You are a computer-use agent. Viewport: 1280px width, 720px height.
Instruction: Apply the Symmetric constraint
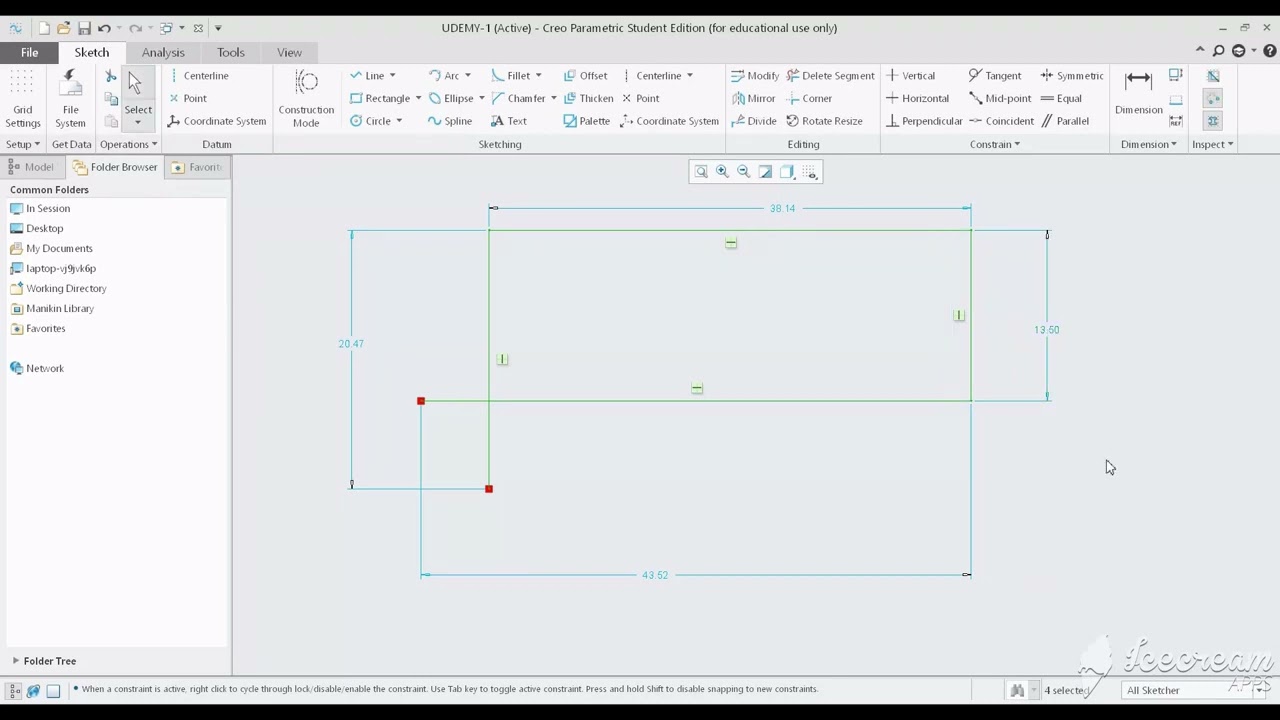(x=1072, y=76)
